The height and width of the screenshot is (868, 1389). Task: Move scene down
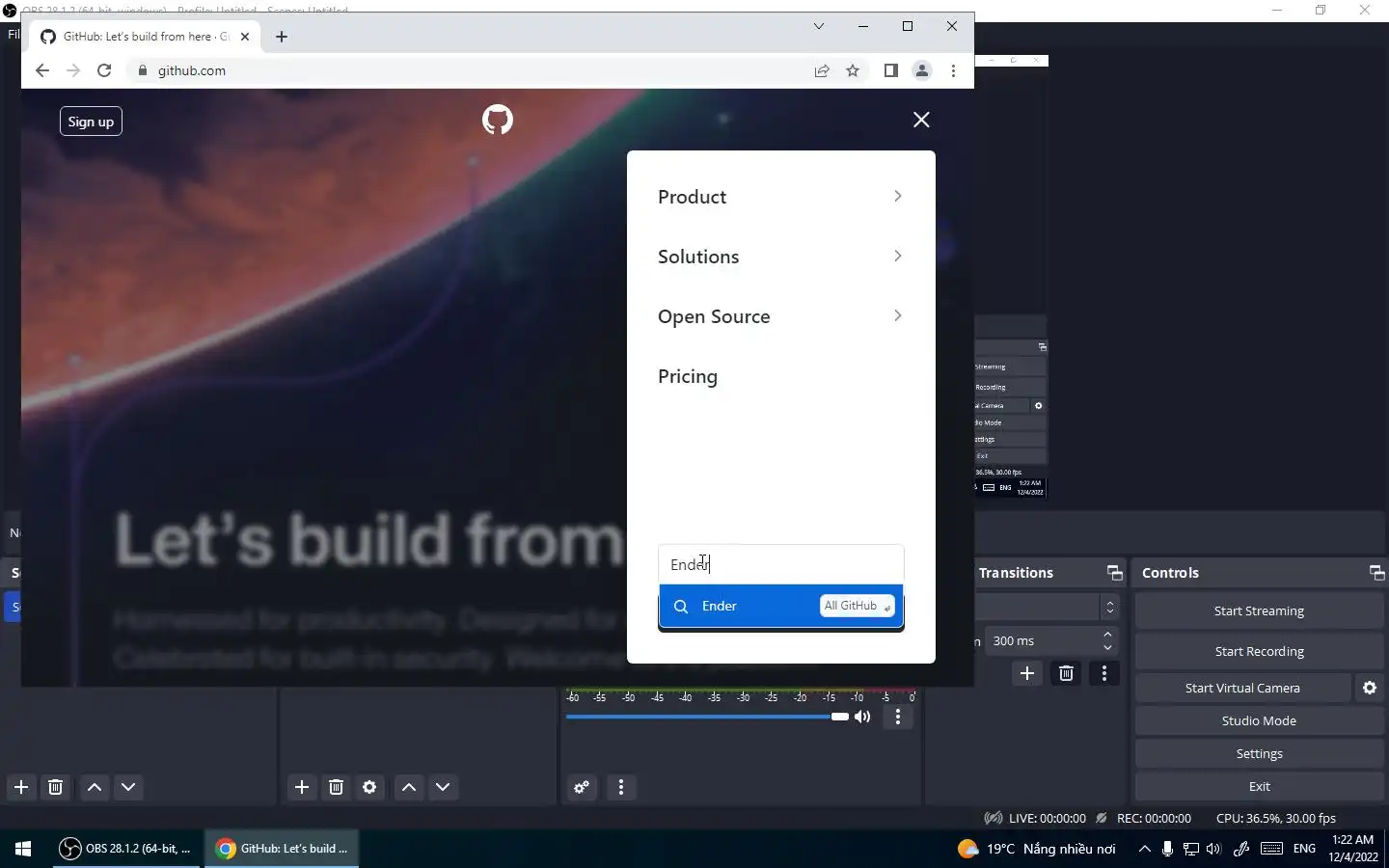128,787
